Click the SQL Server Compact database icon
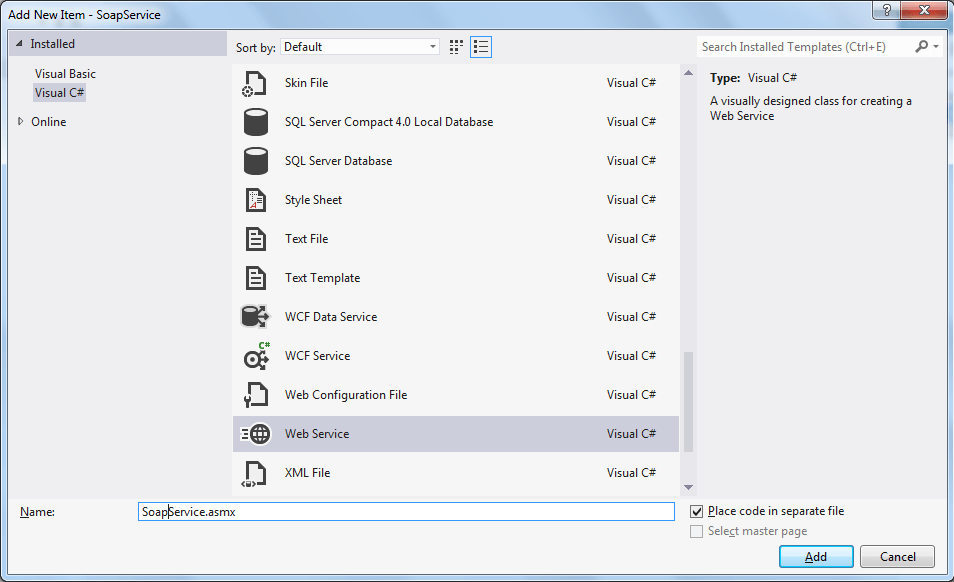The image size is (954, 582). coord(256,122)
